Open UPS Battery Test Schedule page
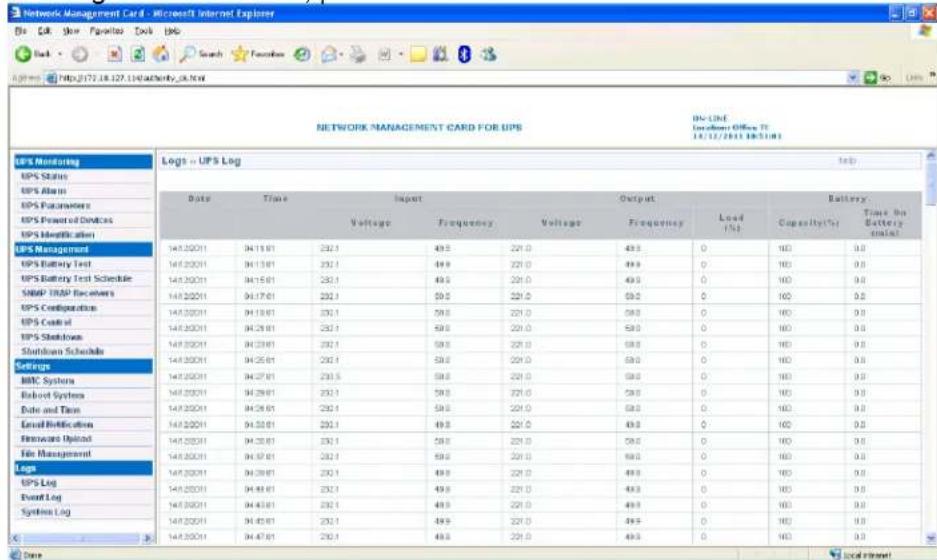The width and height of the screenshot is (937, 560). tap(76, 279)
